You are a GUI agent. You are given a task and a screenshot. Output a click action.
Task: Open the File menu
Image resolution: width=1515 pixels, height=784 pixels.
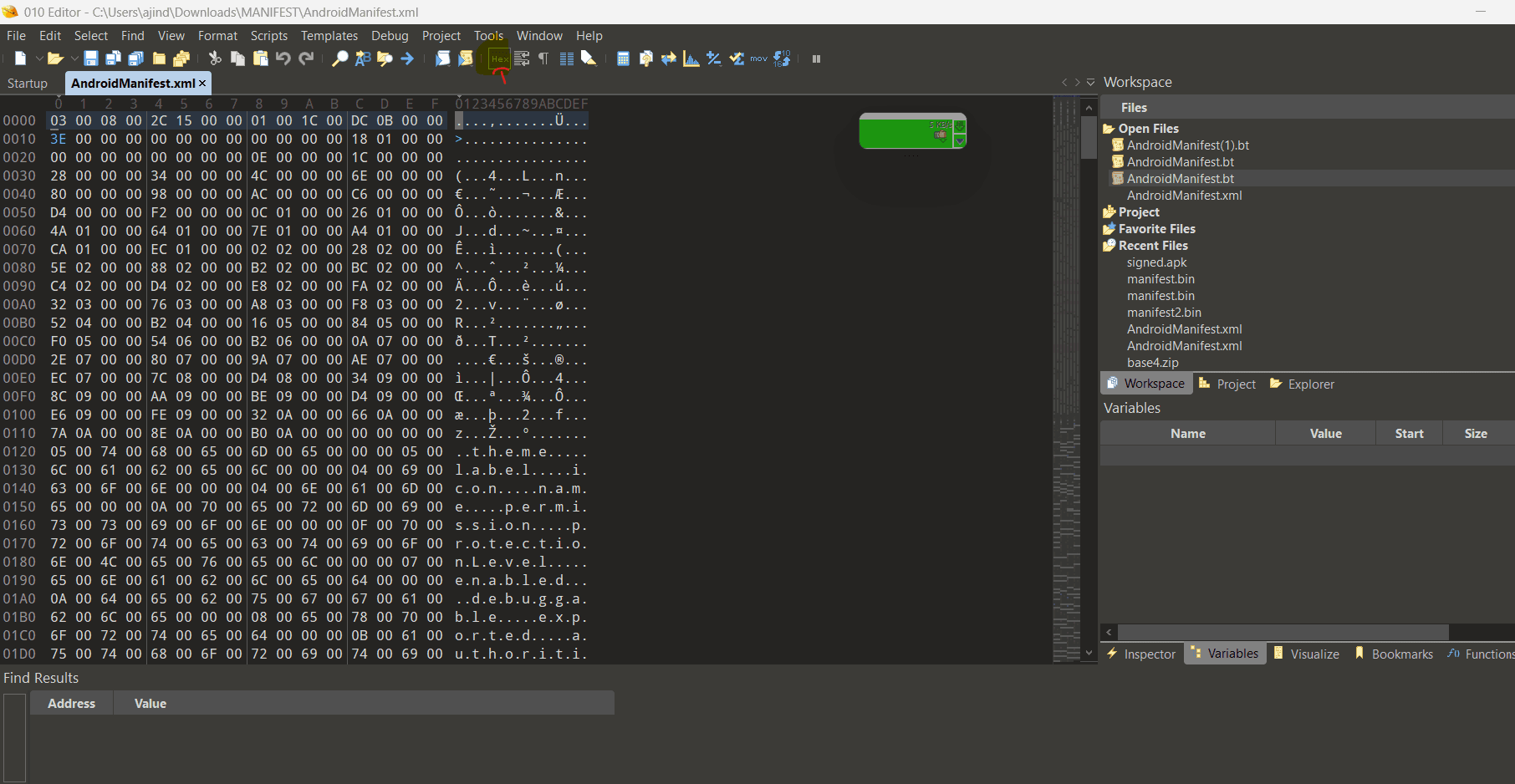(x=16, y=36)
